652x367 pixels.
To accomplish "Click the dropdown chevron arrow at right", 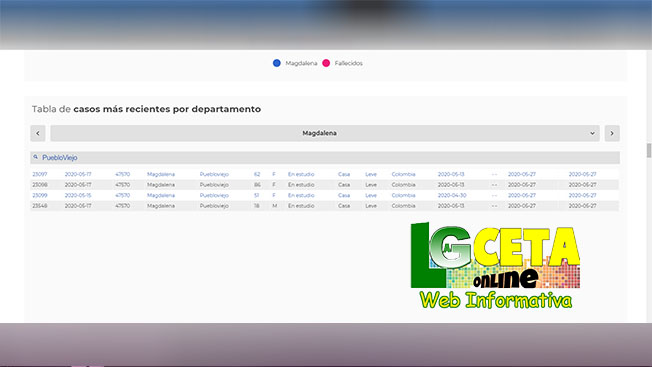I will [x=592, y=133].
